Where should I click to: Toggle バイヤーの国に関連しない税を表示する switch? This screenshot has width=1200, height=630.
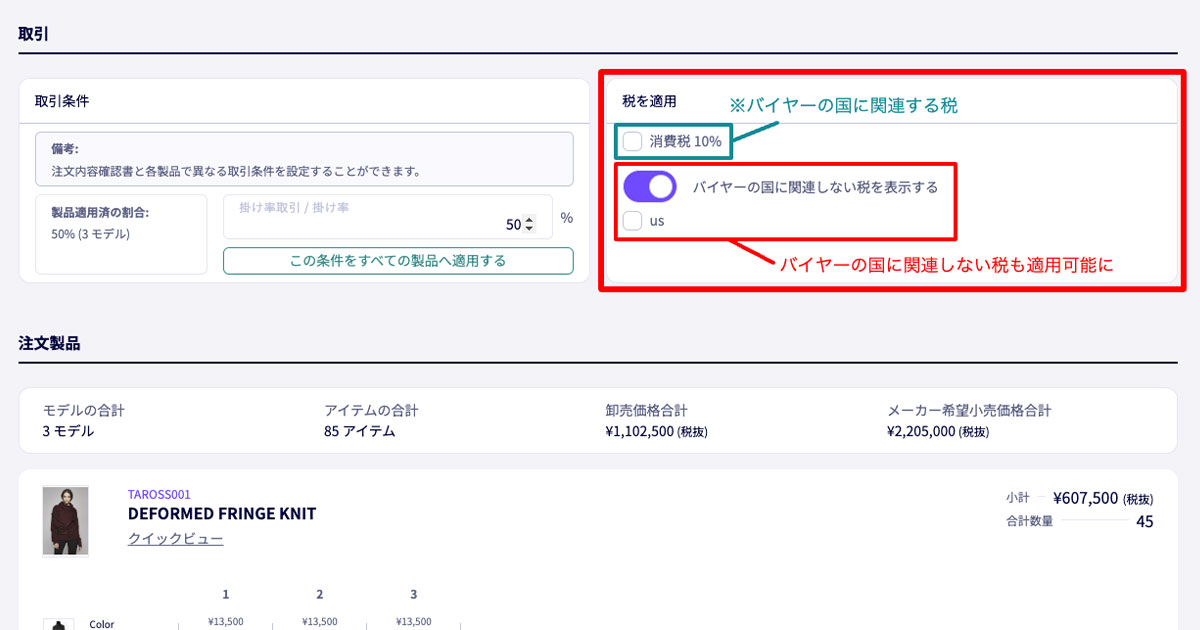coord(650,186)
